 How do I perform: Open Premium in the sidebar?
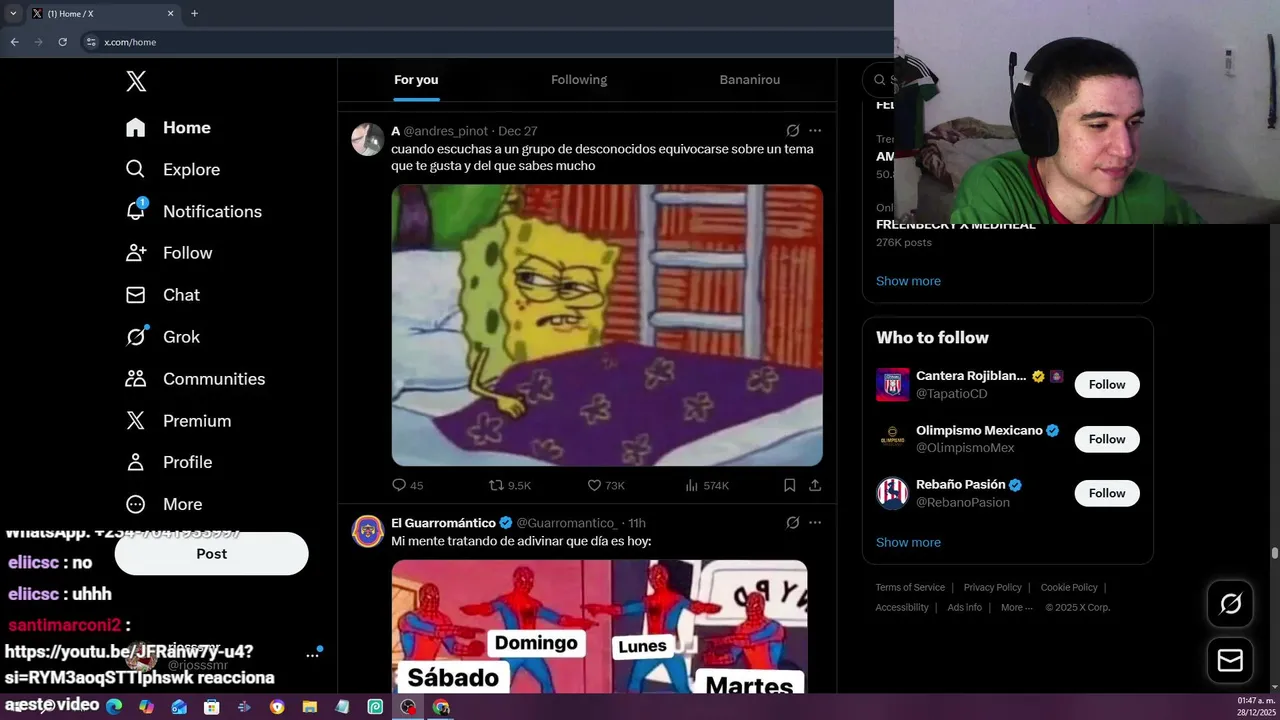[x=178, y=421]
